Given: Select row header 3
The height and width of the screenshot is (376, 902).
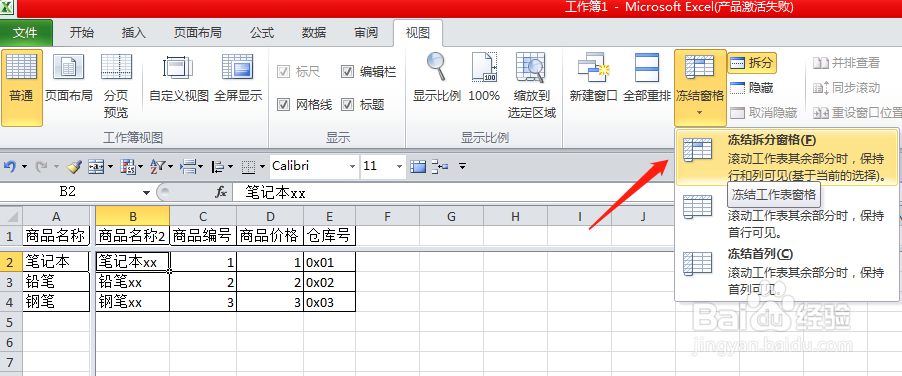Looking at the screenshot, I should pos(10,282).
